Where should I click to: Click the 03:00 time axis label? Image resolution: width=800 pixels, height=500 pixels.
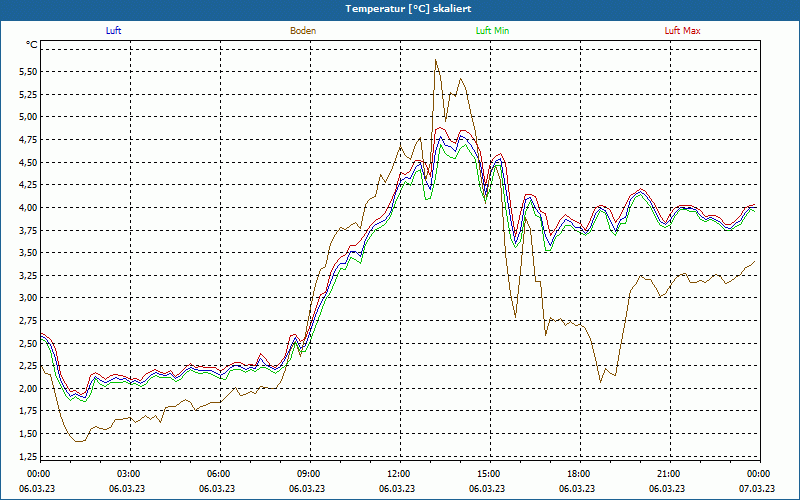coord(129,474)
